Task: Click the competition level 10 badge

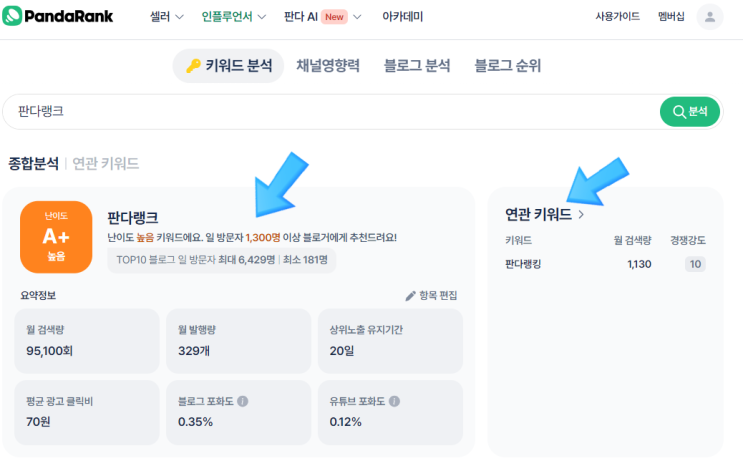Action: pos(694,264)
